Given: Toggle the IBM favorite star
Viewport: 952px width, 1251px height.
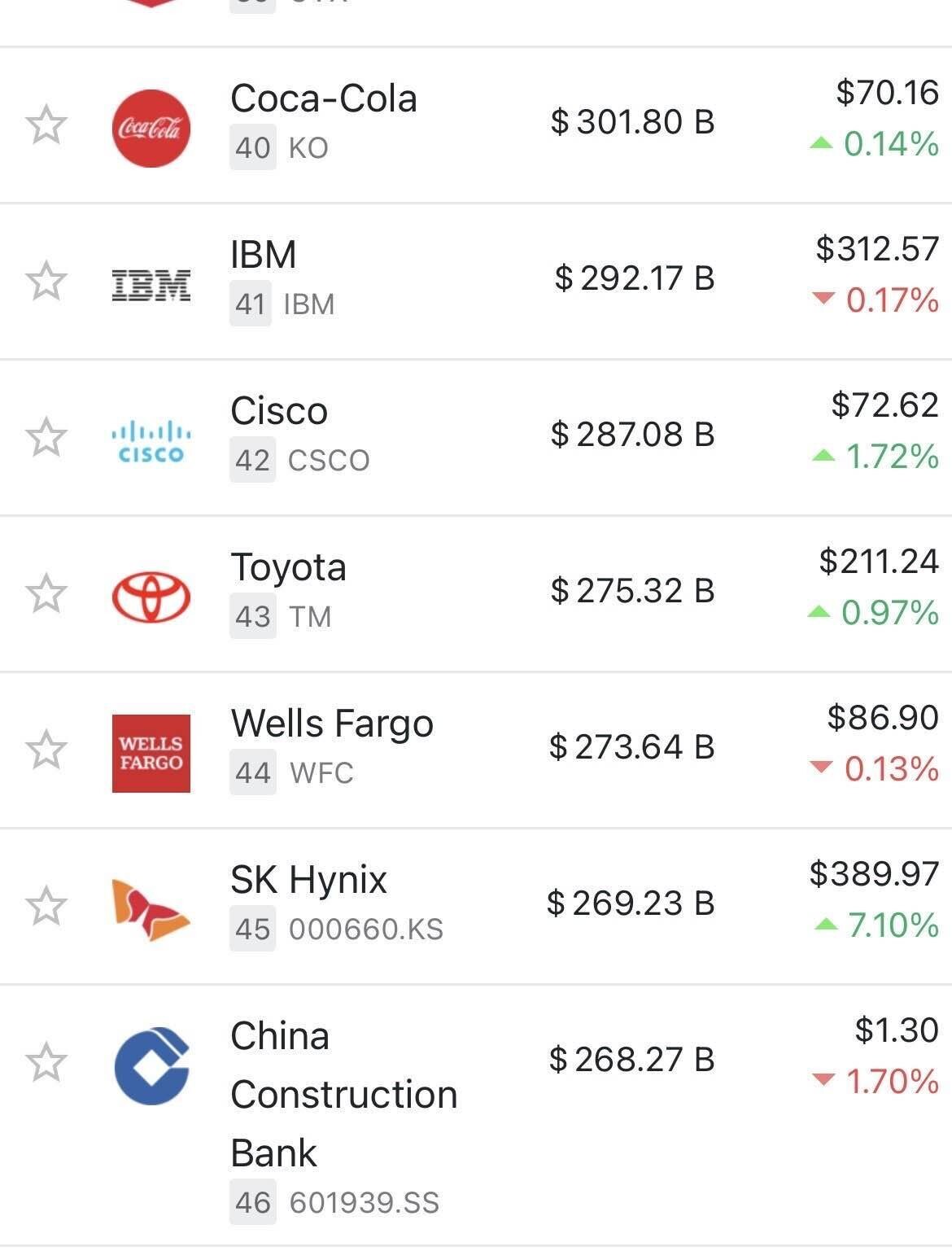Looking at the screenshot, I should coord(46,282).
